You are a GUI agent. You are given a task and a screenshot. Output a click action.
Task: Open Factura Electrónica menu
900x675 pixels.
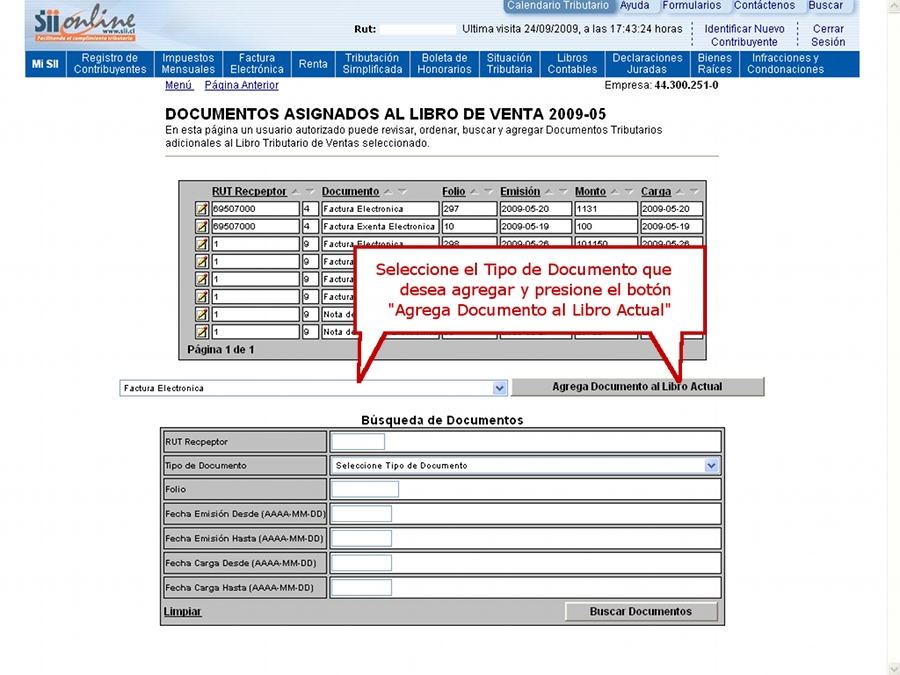(x=257, y=64)
